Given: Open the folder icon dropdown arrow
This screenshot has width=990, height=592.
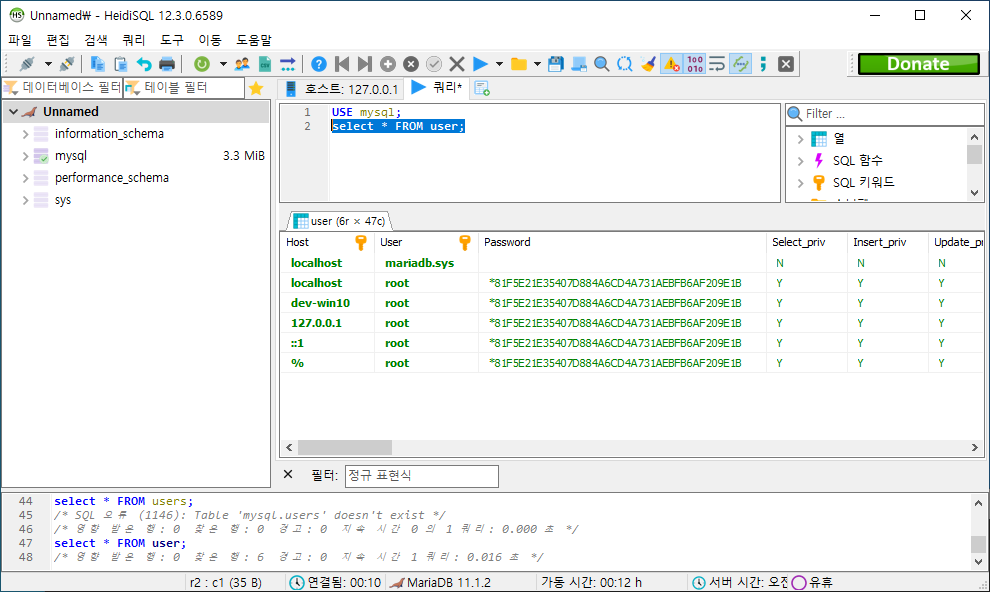Looking at the screenshot, I should pos(537,64).
